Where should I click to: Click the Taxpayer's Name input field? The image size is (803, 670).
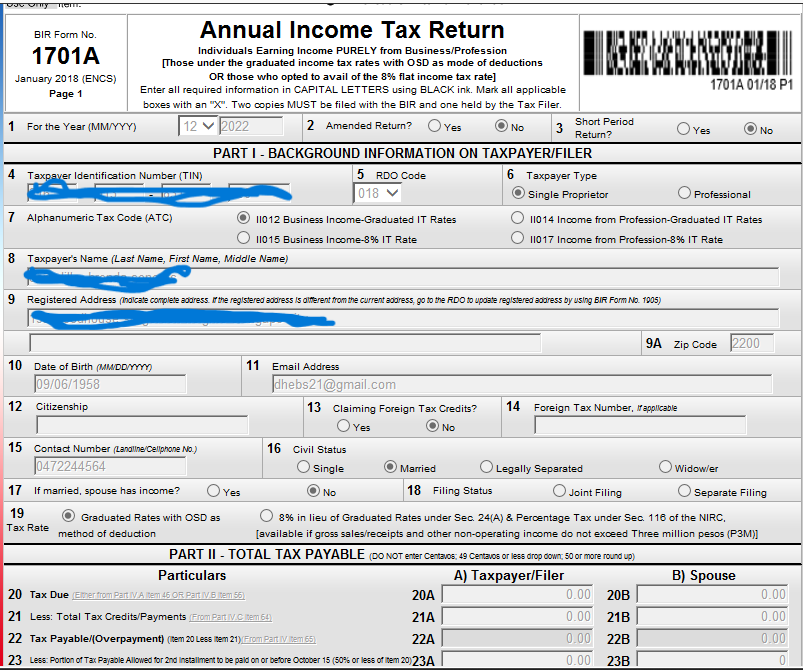pyautogui.click(x=404, y=277)
